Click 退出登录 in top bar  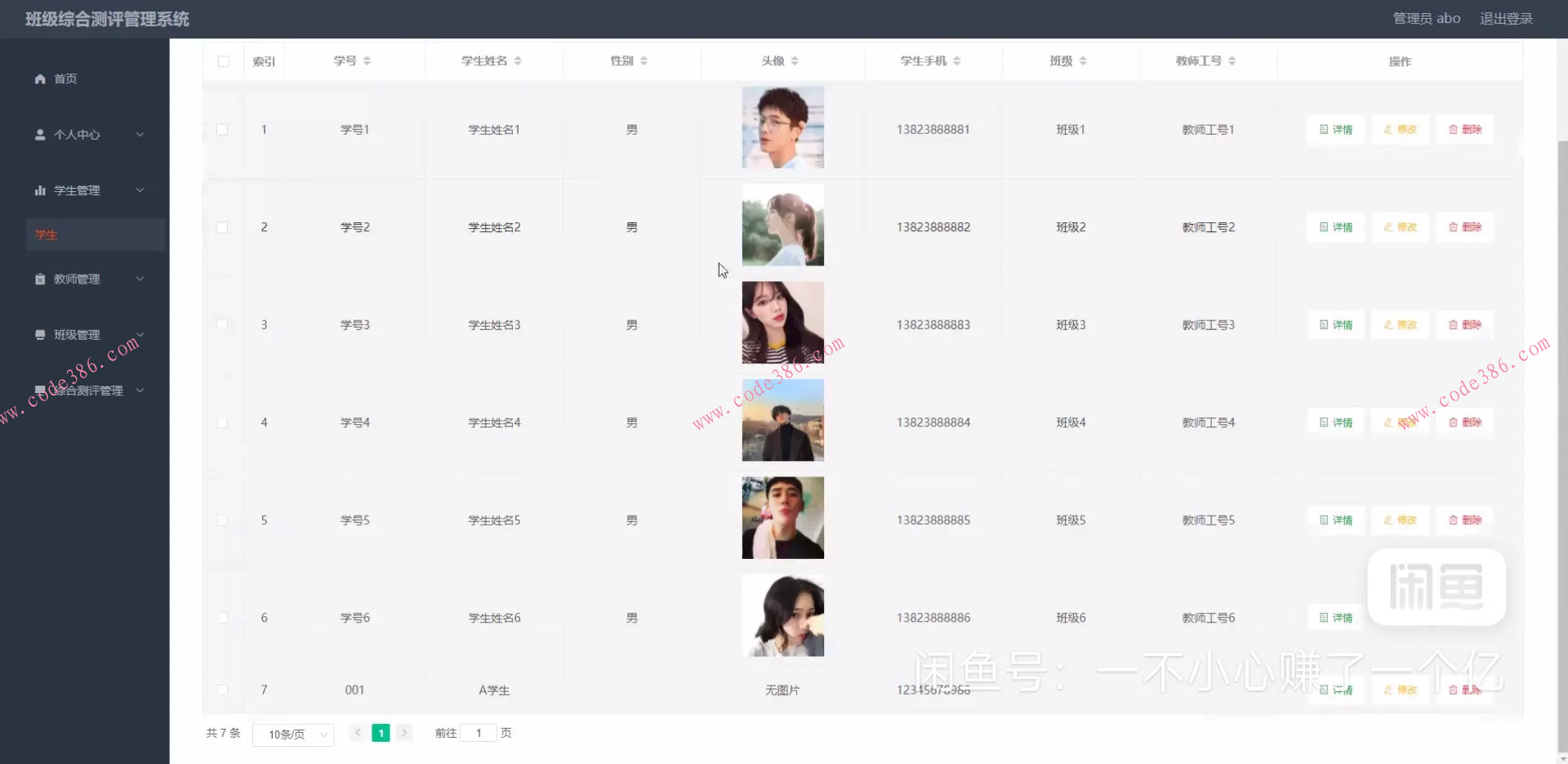tap(1507, 18)
